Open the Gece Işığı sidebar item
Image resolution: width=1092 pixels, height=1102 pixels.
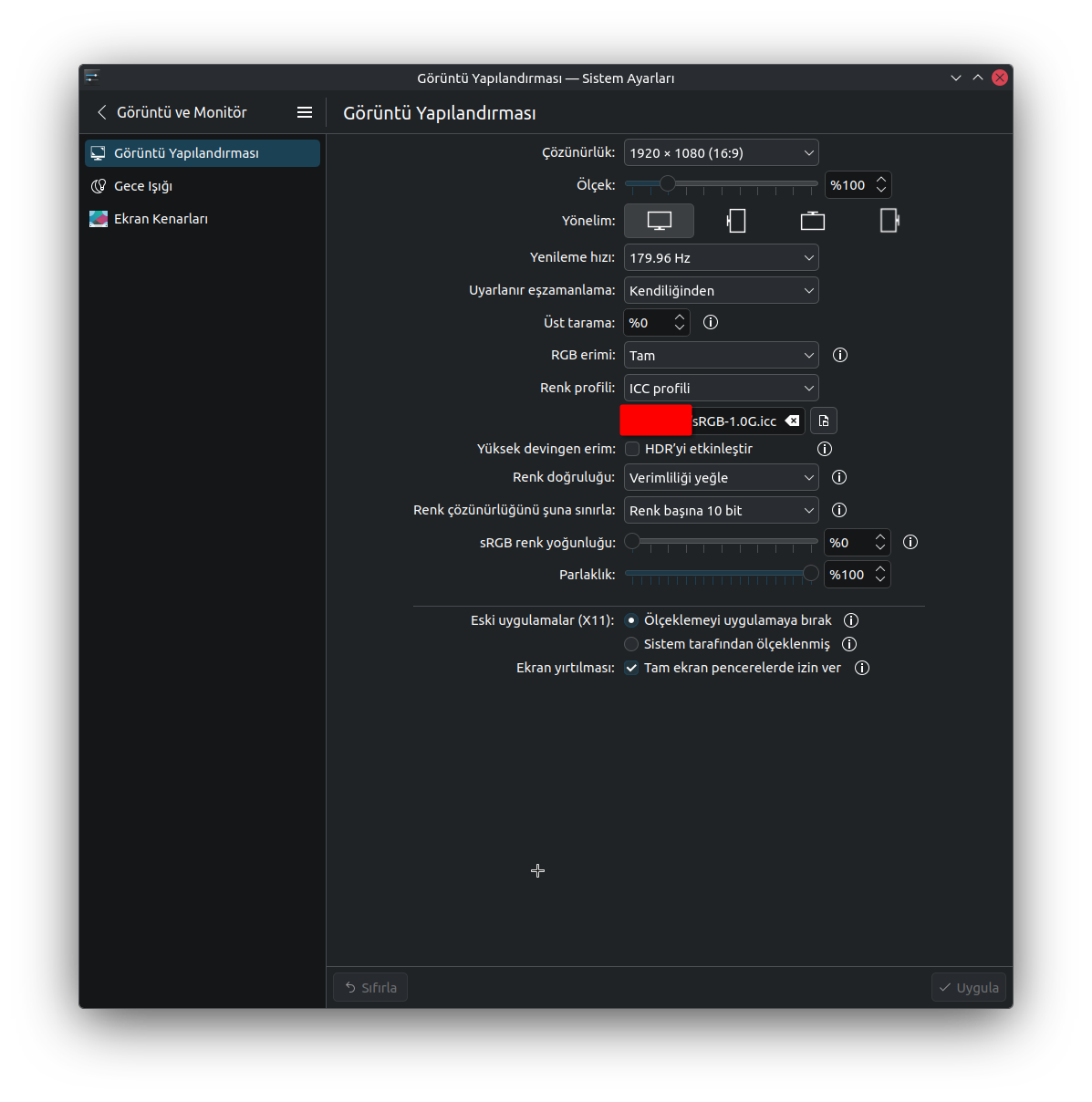click(x=203, y=186)
